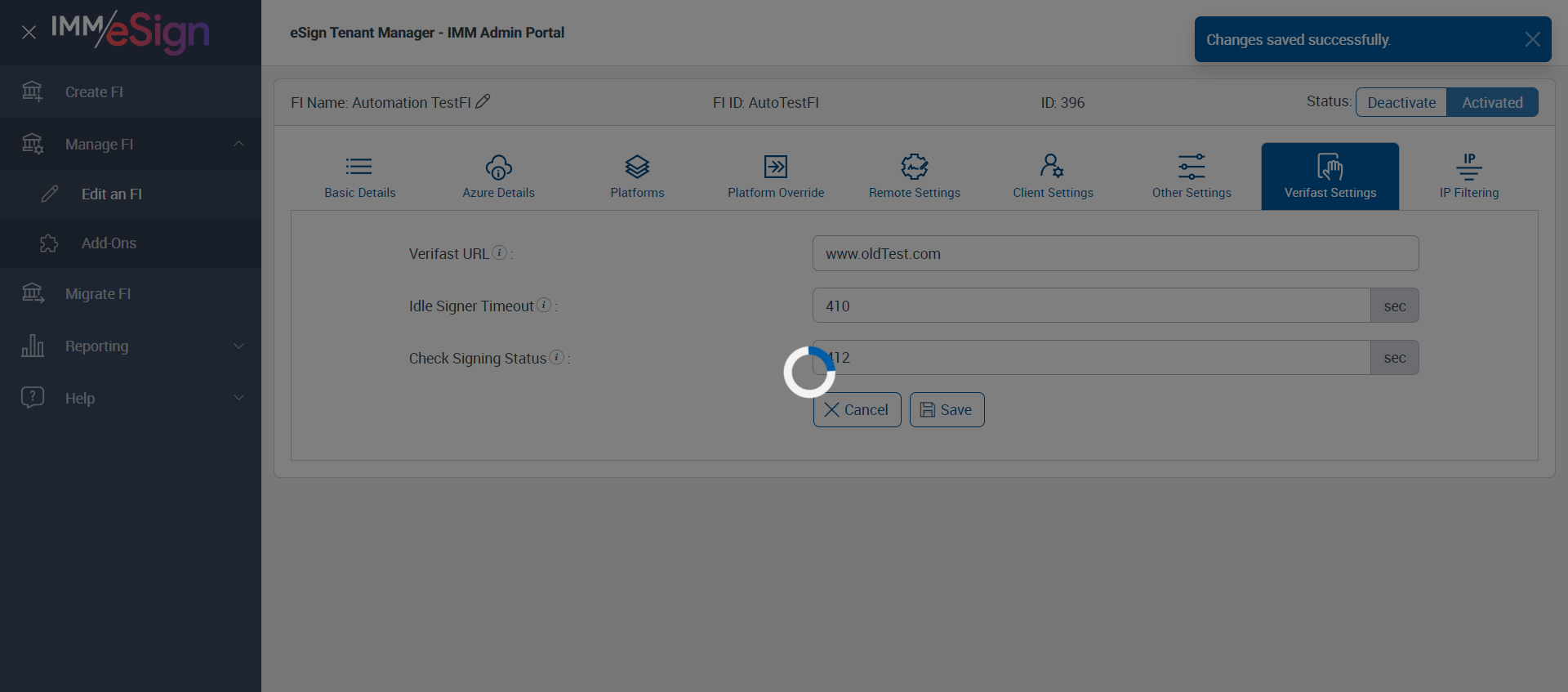Click the Verifast URL info icon
This screenshot has width=1568, height=692.
click(500, 252)
